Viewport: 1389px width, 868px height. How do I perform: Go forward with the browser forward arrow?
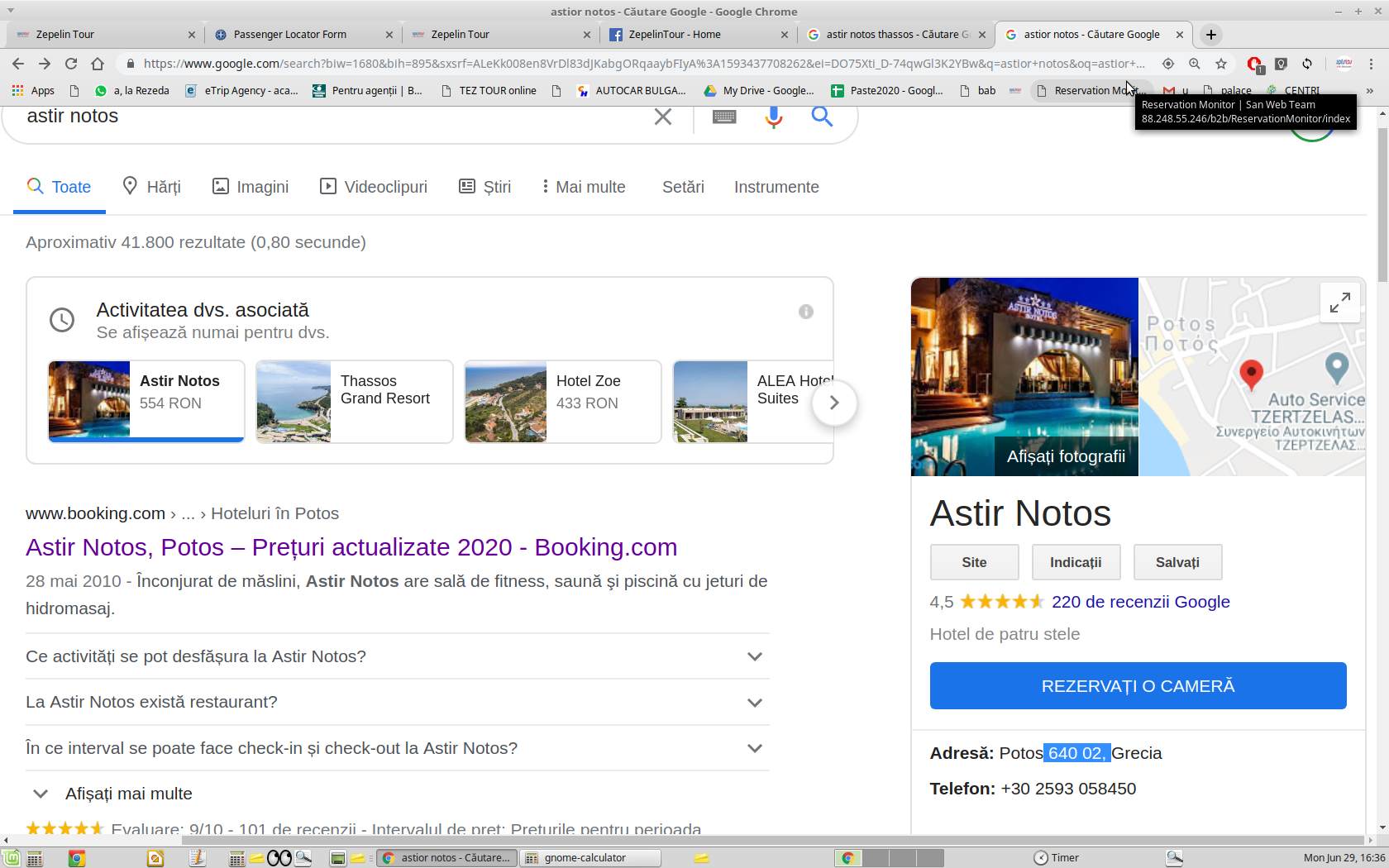[x=45, y=64]
